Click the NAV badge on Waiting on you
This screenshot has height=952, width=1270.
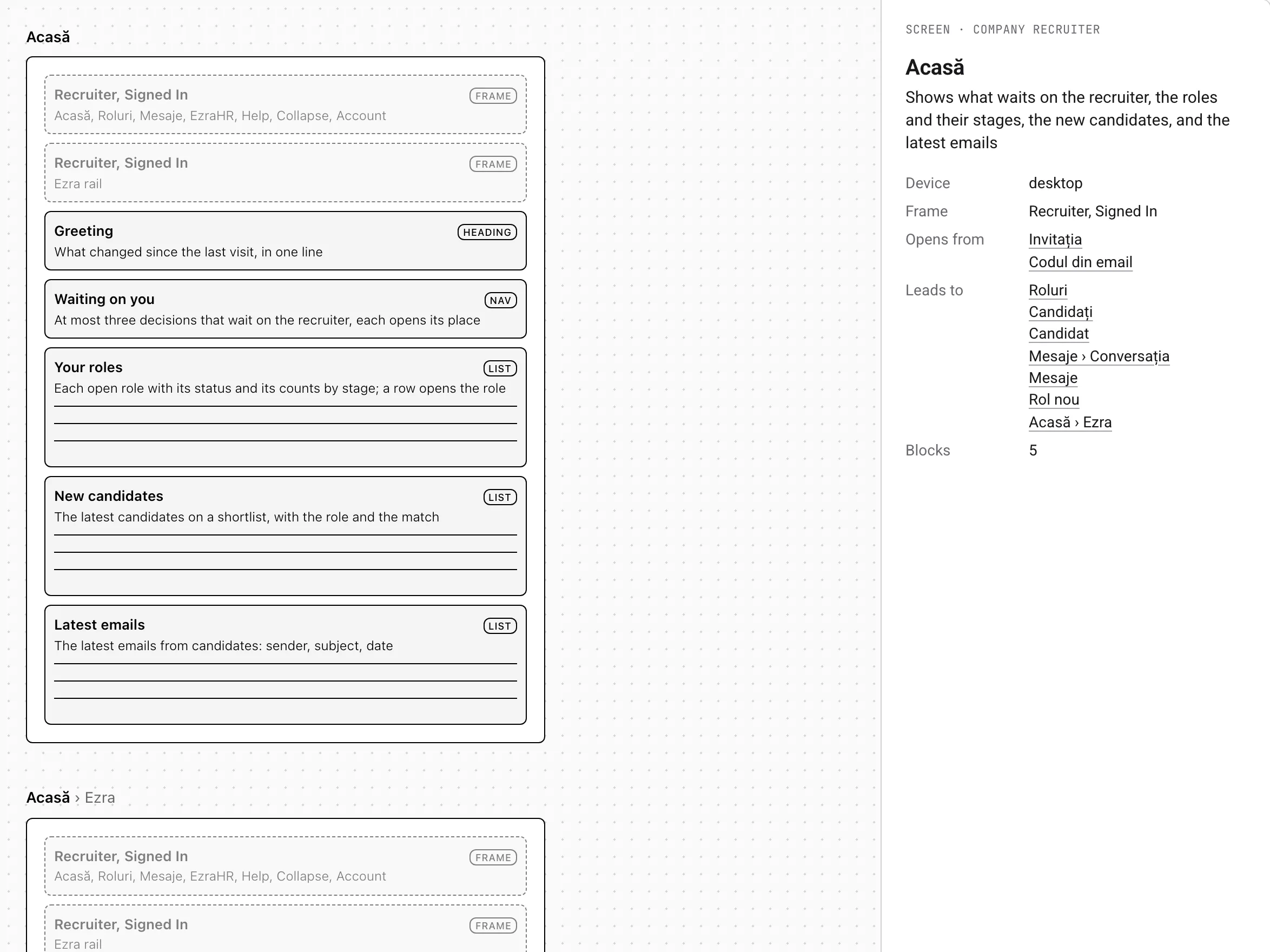[500, 300]
